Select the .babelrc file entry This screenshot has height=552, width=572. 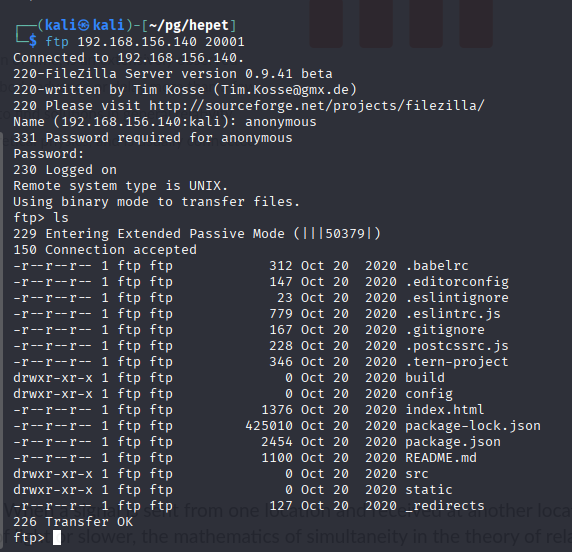pos(437,266)
